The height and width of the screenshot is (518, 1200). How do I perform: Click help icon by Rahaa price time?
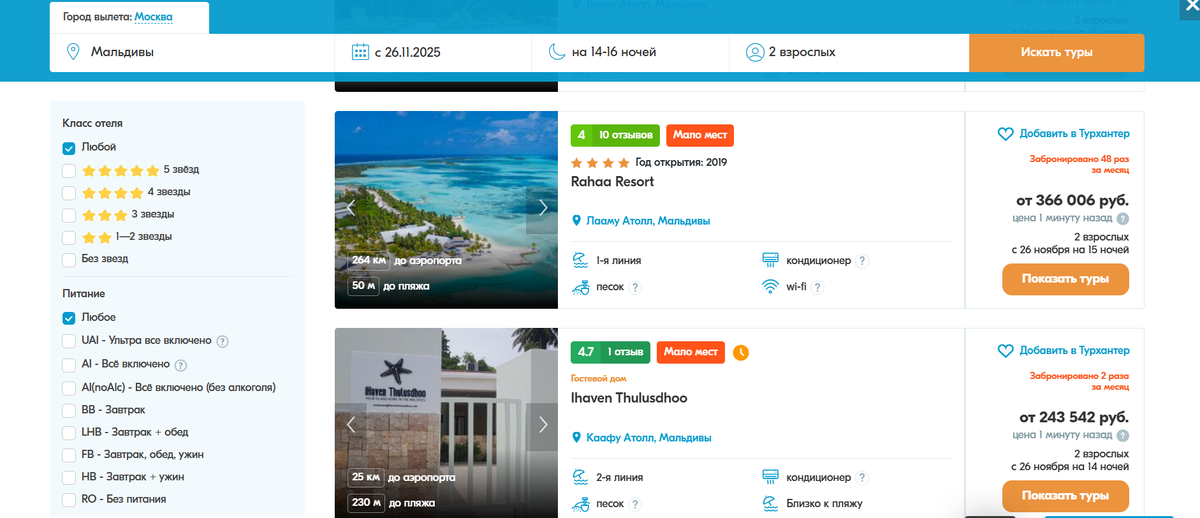pyautogui.click(x=1123, y=219)
